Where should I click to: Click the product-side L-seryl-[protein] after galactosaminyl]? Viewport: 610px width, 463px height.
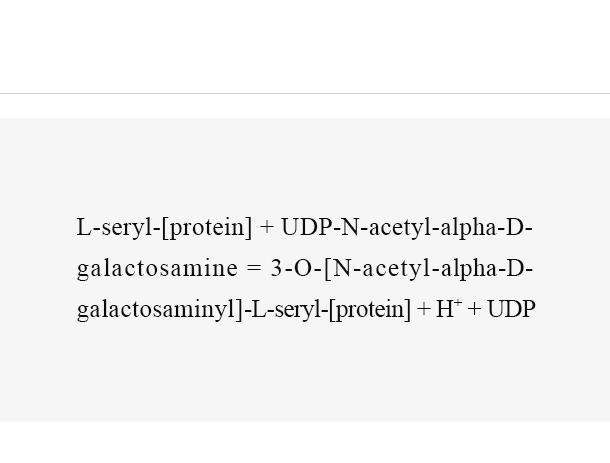click(x=331, y=310)
